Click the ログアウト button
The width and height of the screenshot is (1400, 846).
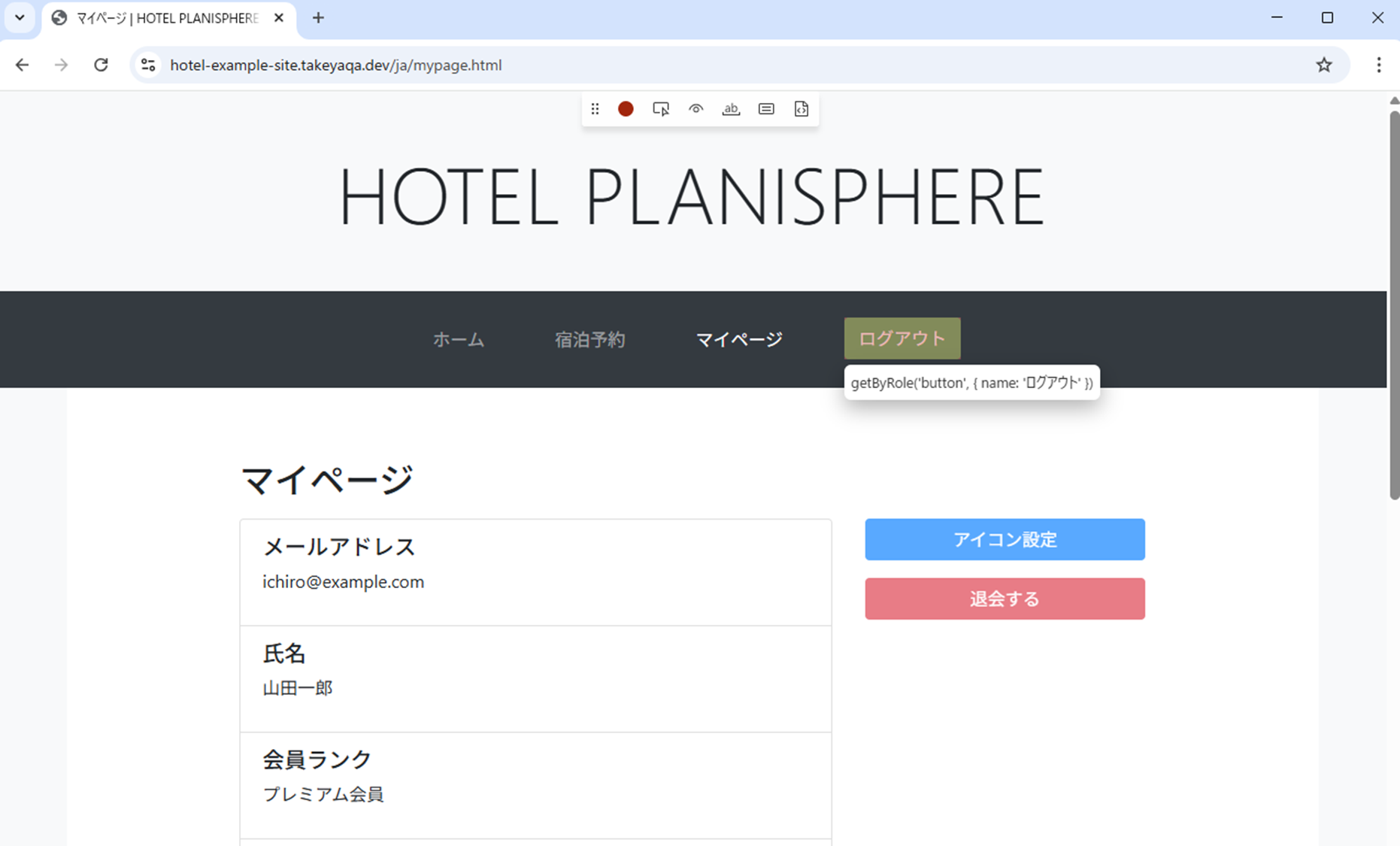[x=902, y=338]
